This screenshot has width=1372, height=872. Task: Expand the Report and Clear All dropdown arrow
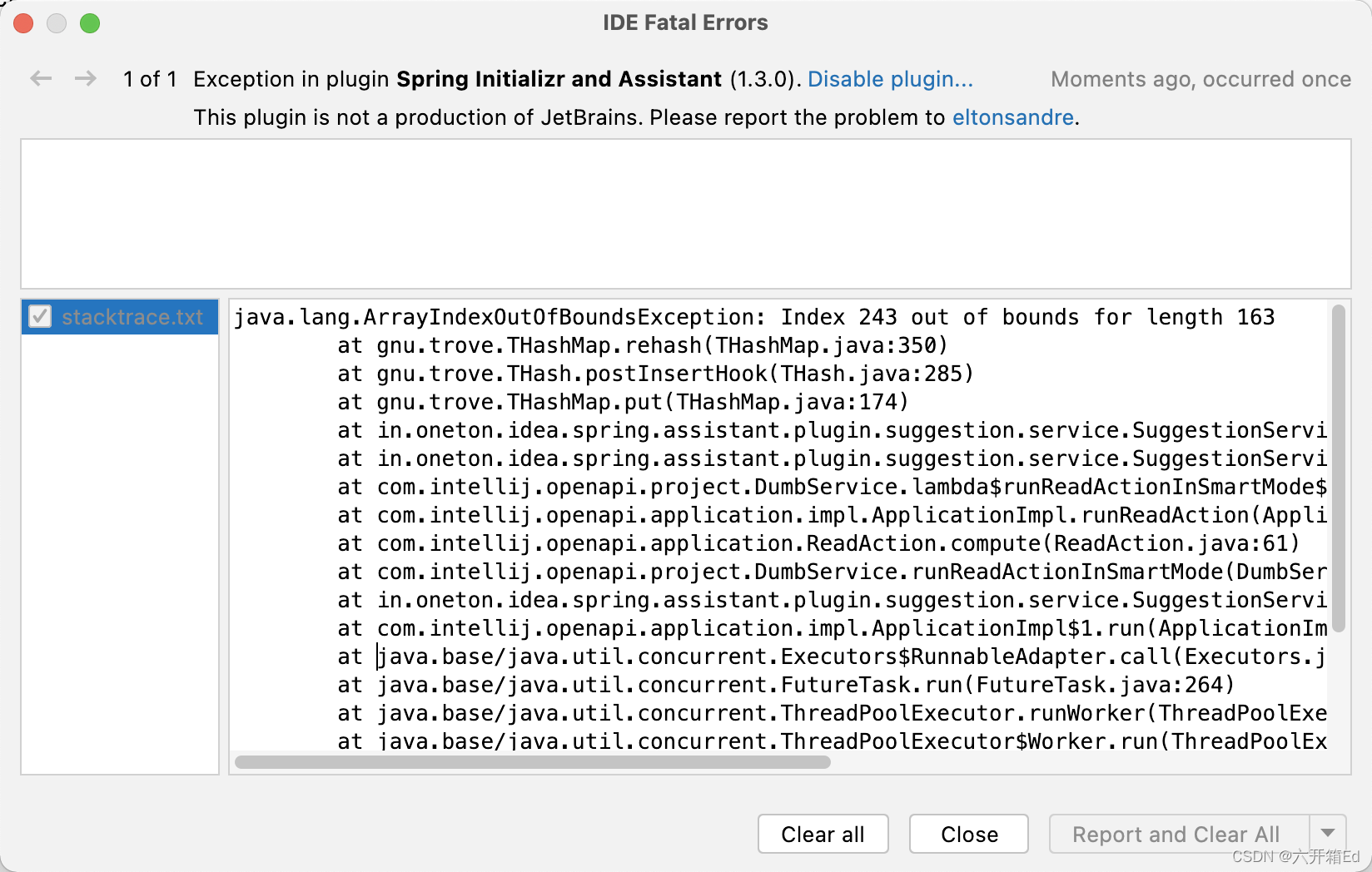click(1328, 834)
